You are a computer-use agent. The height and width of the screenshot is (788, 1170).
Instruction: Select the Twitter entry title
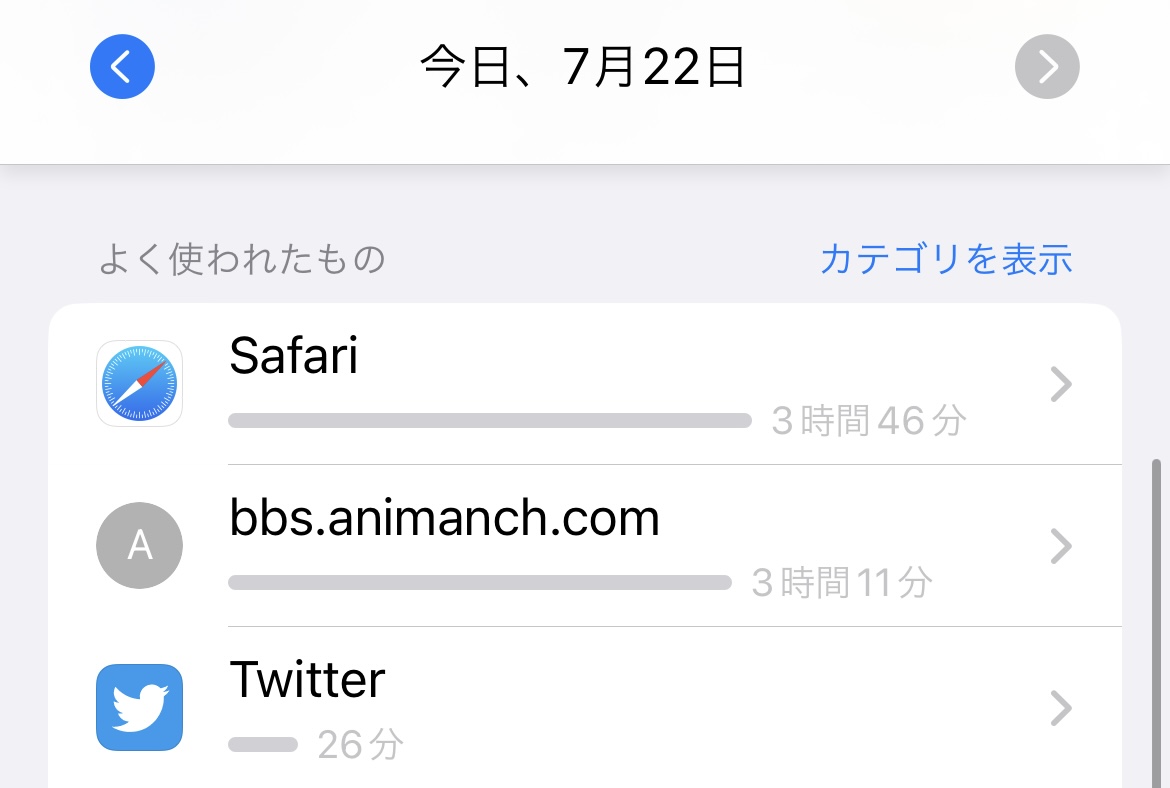click(x=307, y=680)
